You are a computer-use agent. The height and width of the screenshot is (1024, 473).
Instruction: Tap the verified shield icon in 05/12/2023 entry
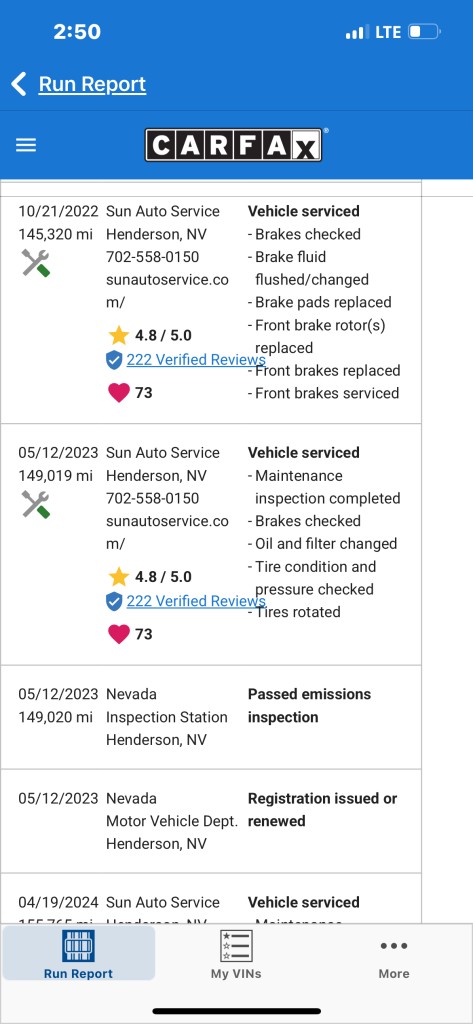coord(114,601)
